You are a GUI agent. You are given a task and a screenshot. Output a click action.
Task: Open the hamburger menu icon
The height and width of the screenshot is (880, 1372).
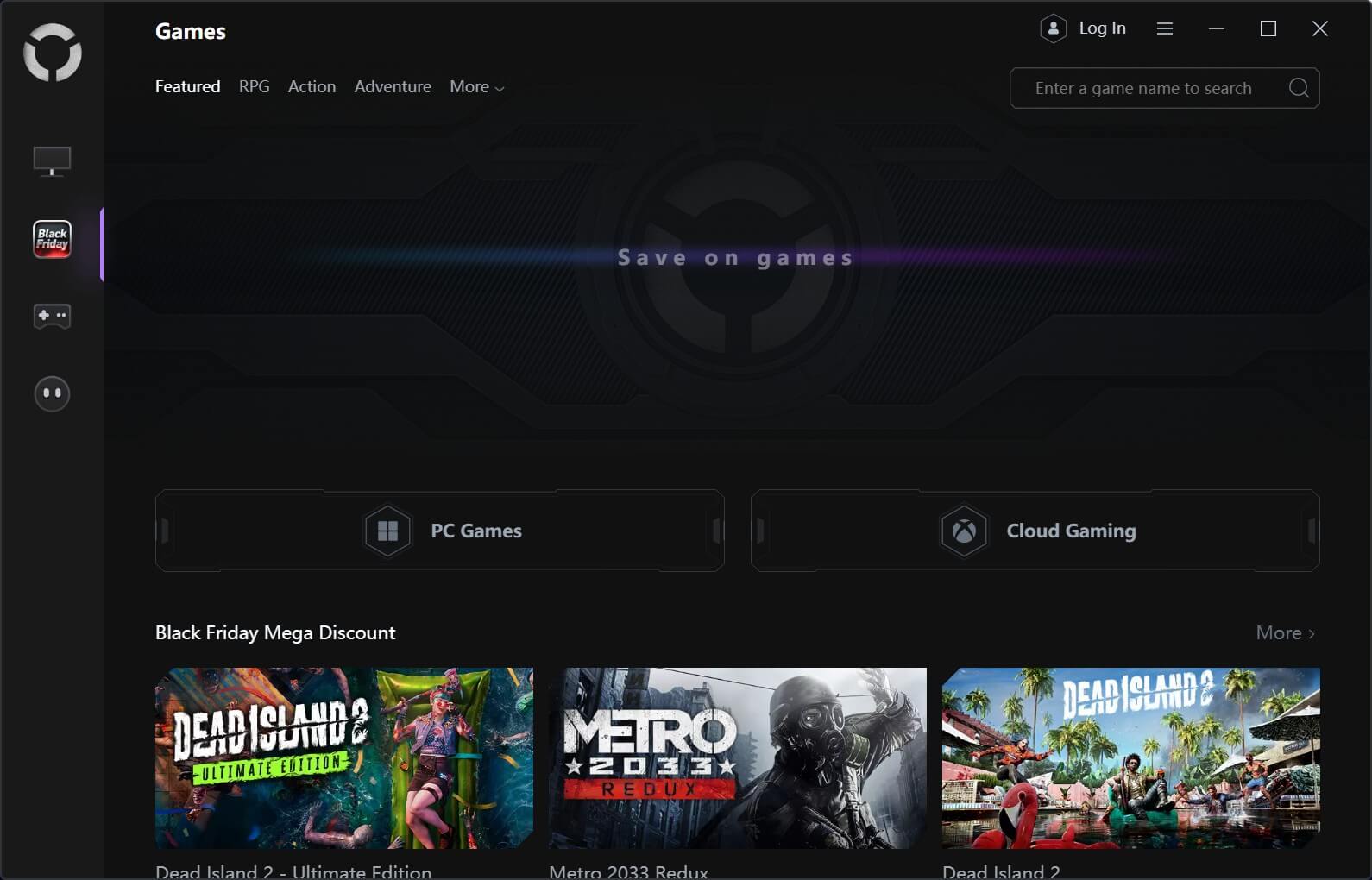point(1164,28)
